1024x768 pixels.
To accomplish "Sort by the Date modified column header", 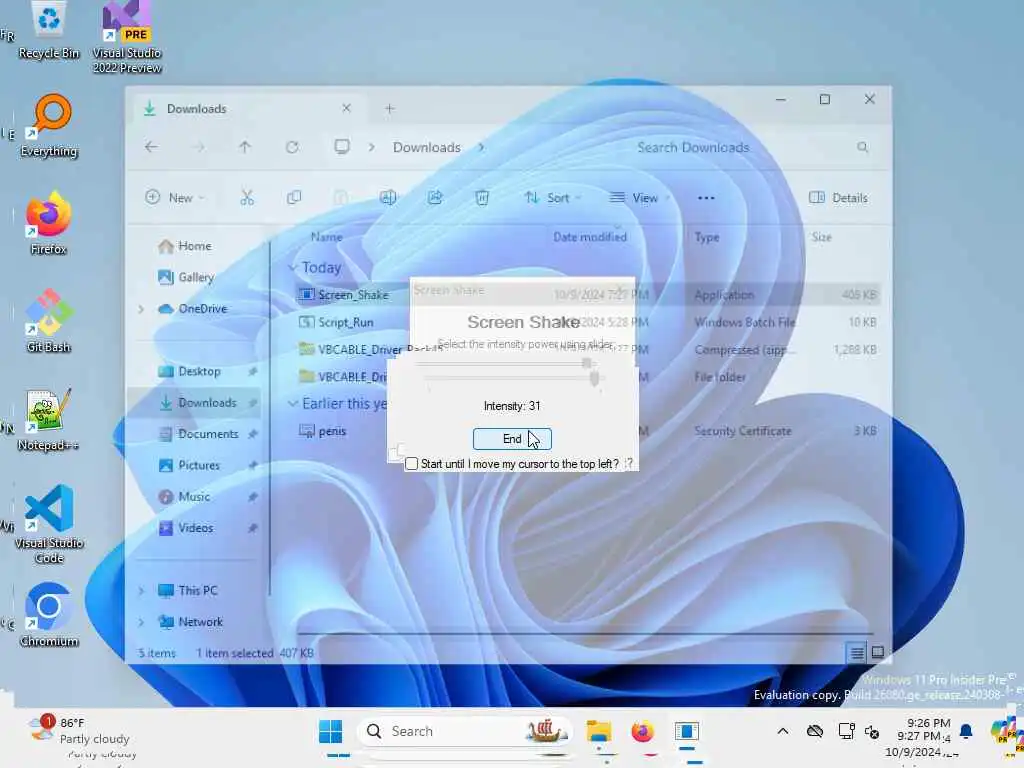I will pos(590,237).
